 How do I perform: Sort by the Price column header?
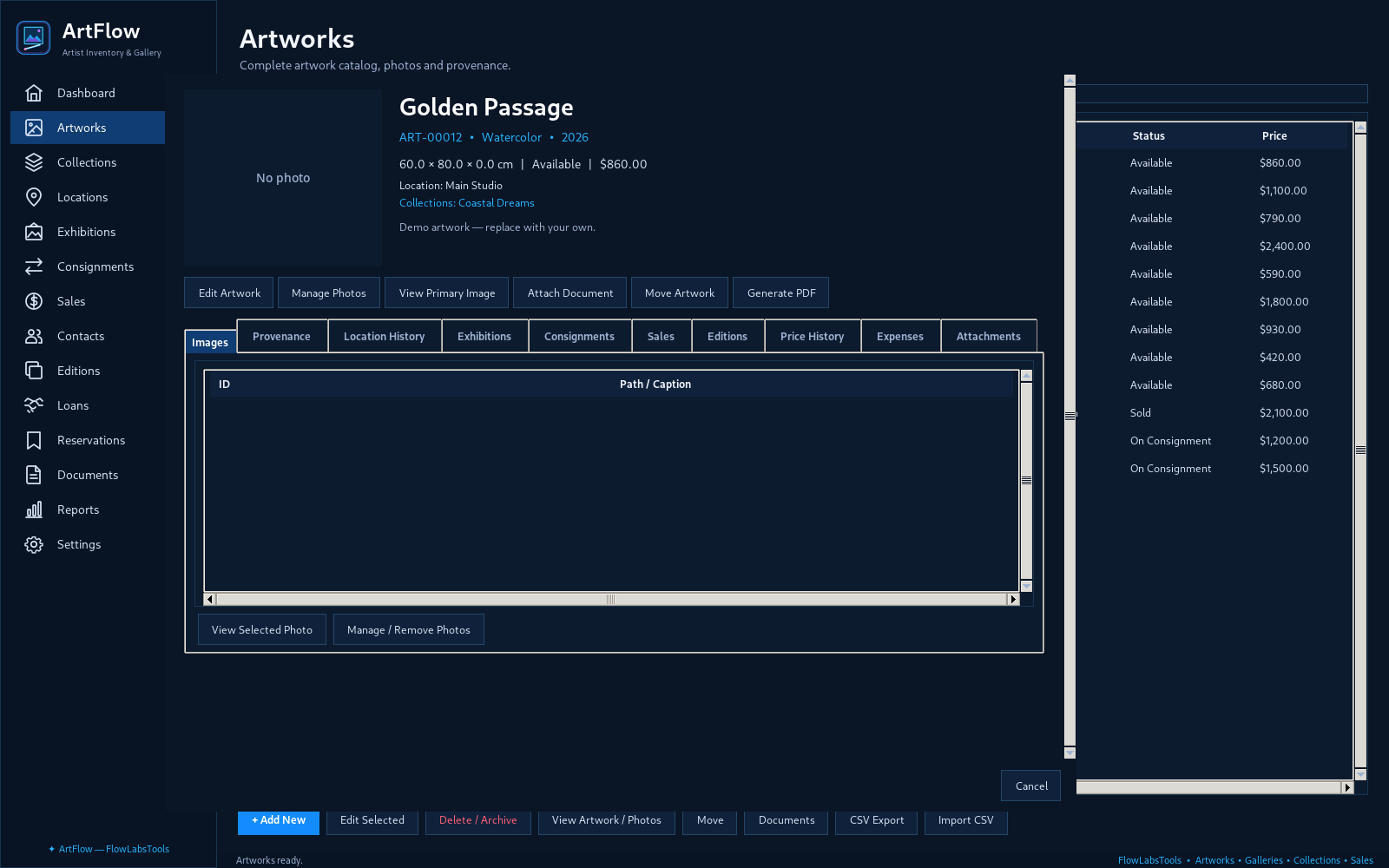pos(1274,135)
